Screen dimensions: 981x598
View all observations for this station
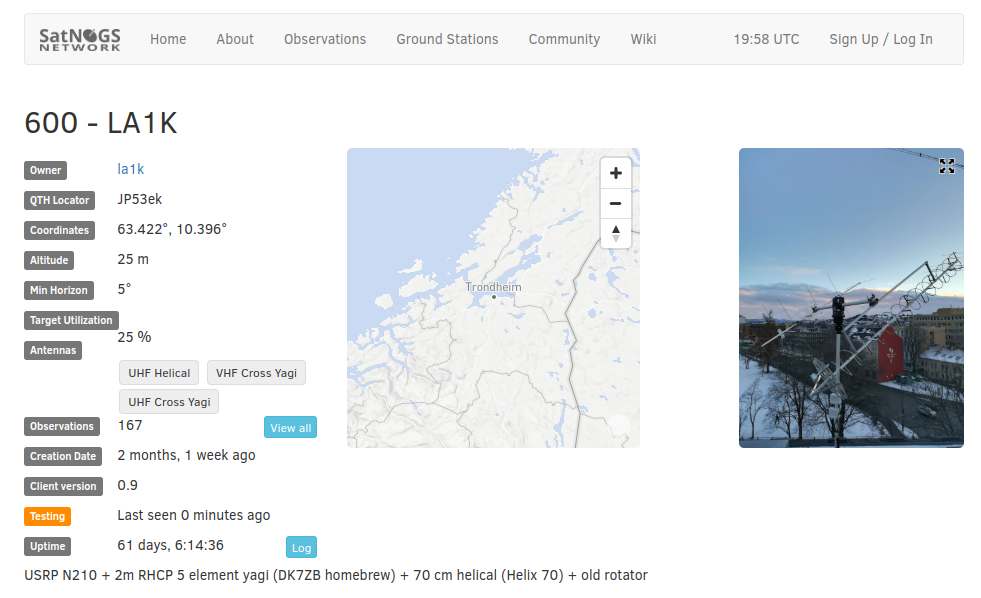pyautogui.click(x=290, y=428)
